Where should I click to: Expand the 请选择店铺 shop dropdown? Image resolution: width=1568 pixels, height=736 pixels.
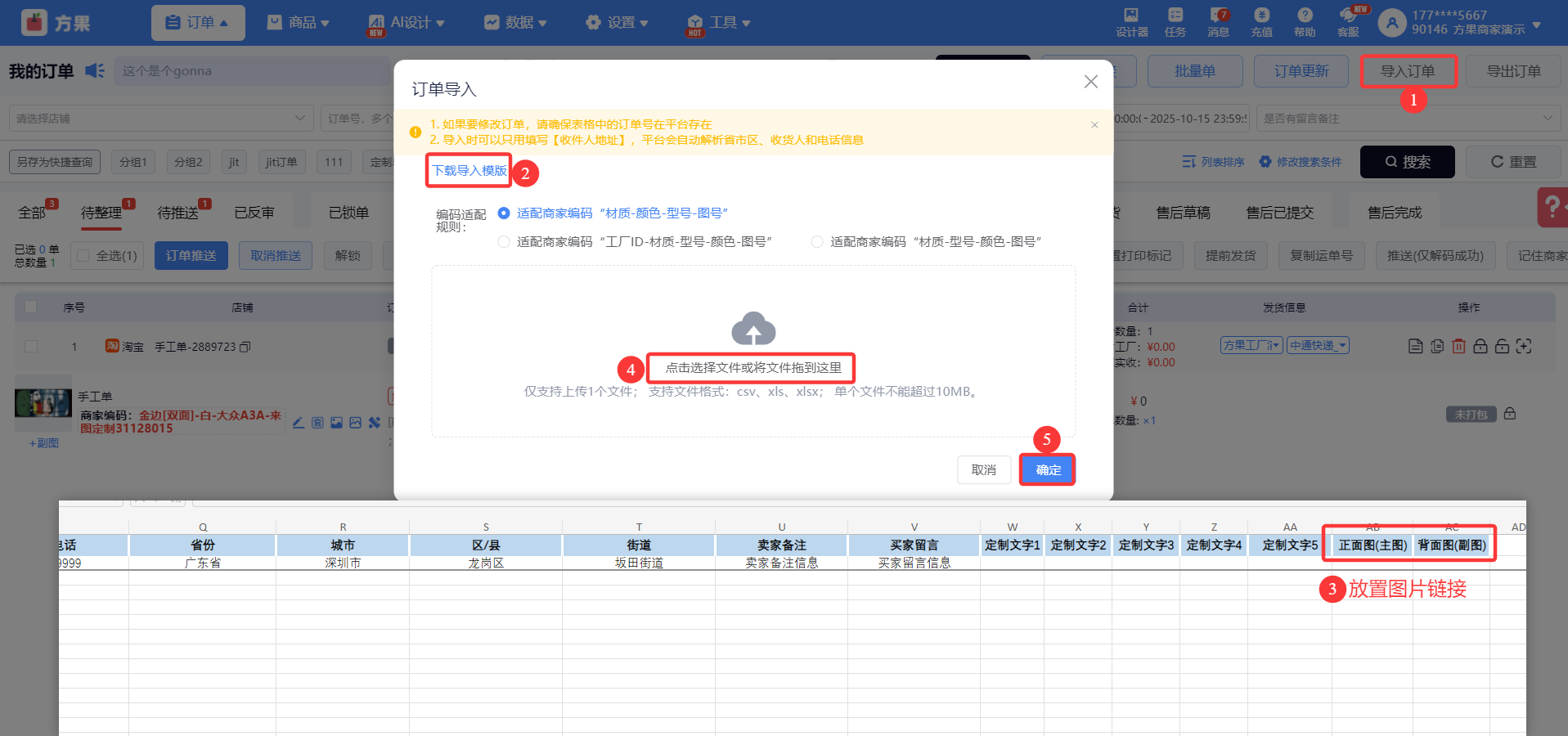[x=161, y=119]
